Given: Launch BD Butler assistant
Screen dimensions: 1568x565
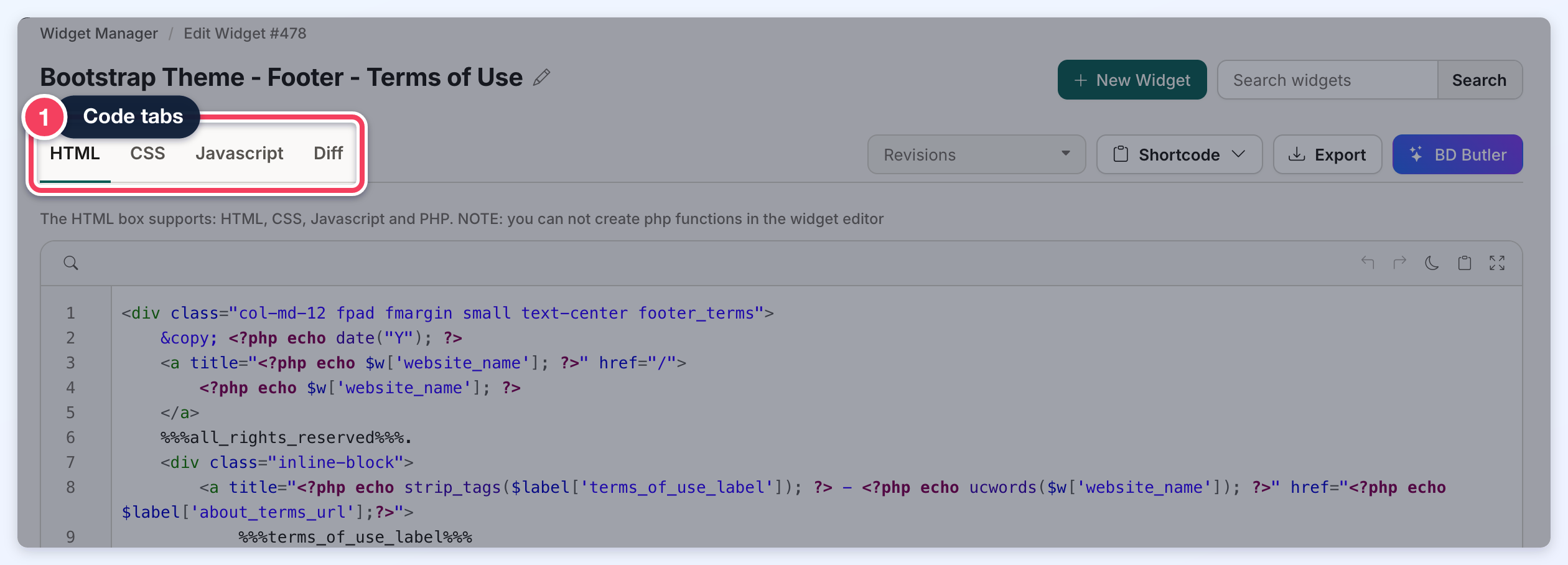Looking at the screenshot, I should pos(1457,154).
